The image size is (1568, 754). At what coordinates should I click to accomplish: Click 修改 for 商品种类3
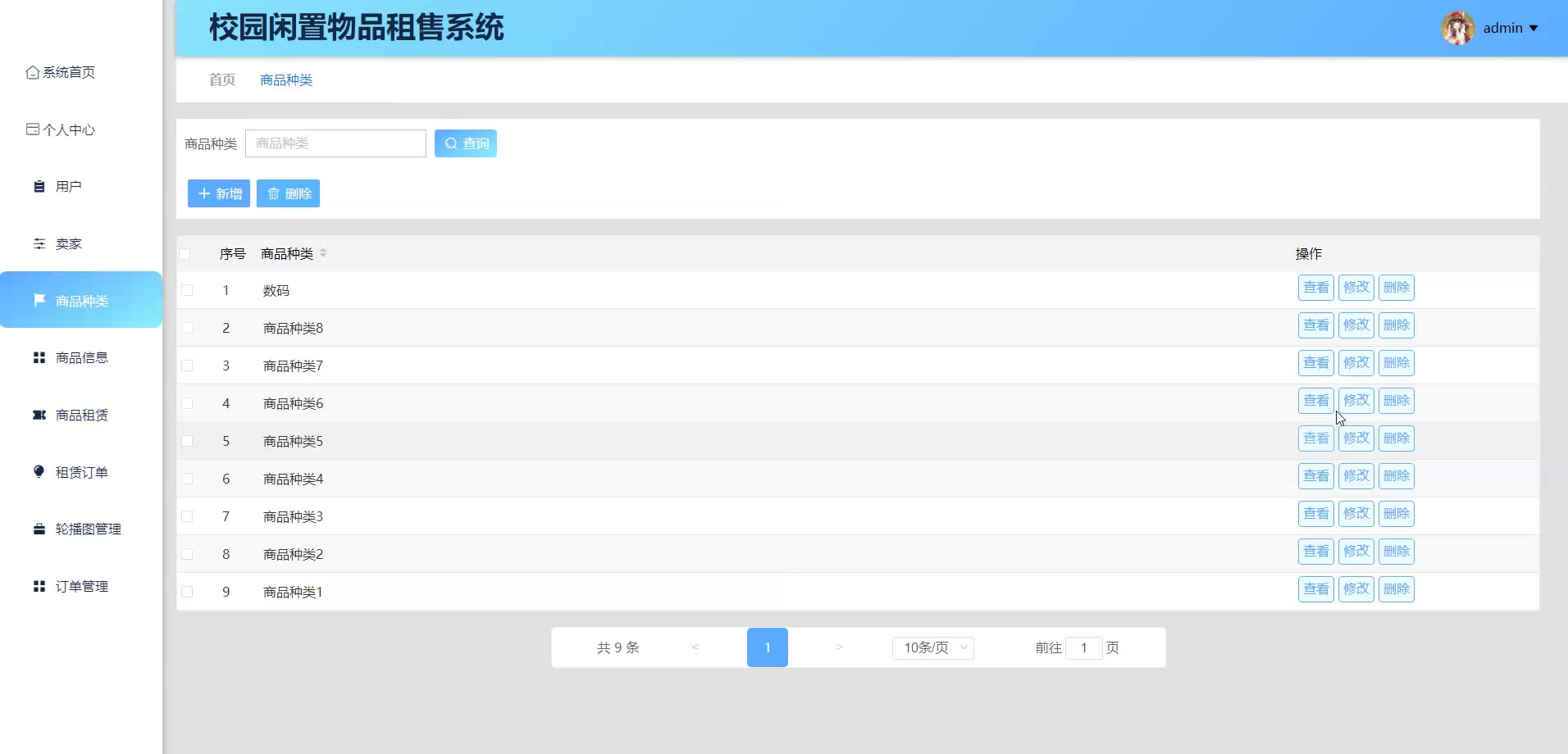[1356, 514]
